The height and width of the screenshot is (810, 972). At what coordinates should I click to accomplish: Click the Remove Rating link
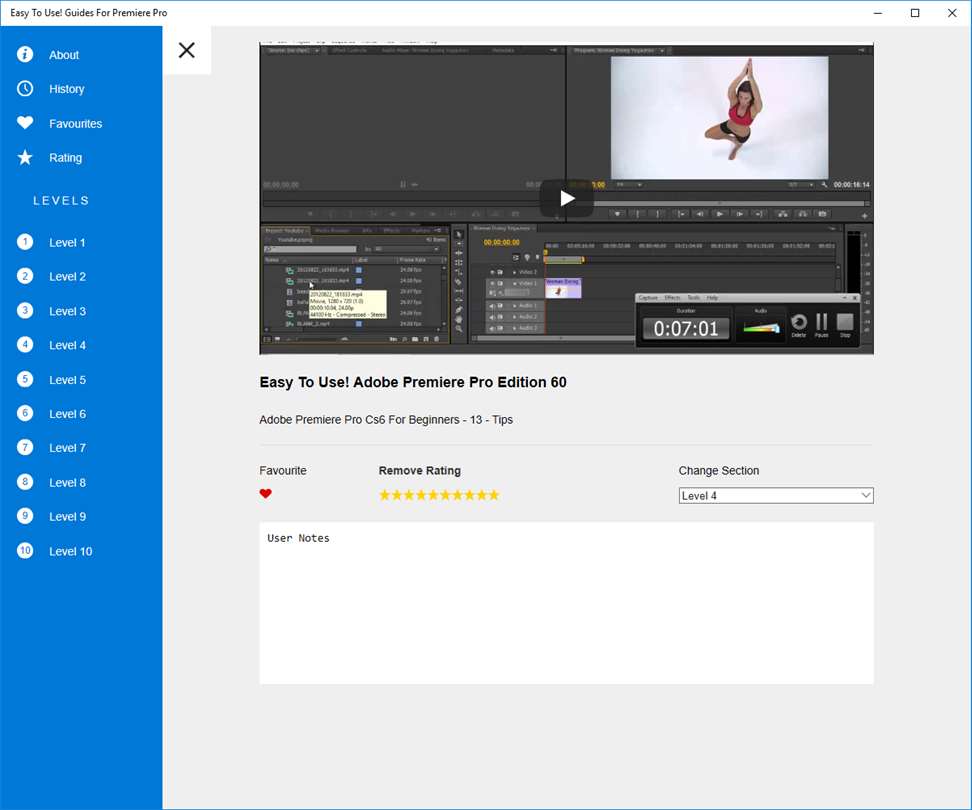click(x=419, y=471)
